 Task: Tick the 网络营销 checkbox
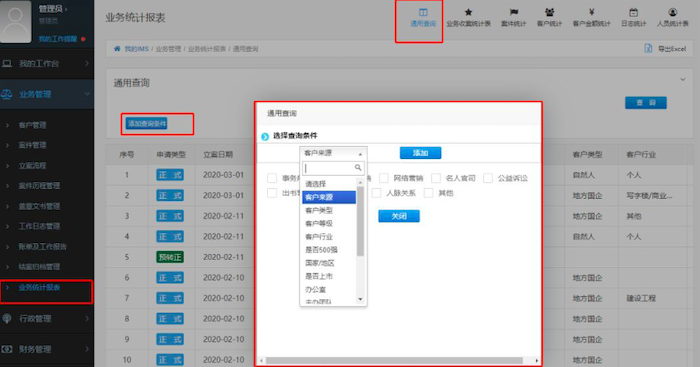[383, 178]
